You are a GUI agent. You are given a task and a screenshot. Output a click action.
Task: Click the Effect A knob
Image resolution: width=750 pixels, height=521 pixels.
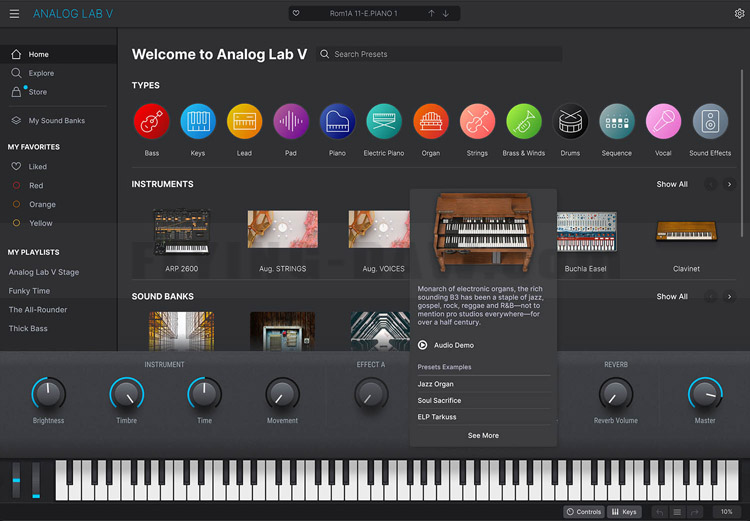pyautogui.click(x=371, y=394)
